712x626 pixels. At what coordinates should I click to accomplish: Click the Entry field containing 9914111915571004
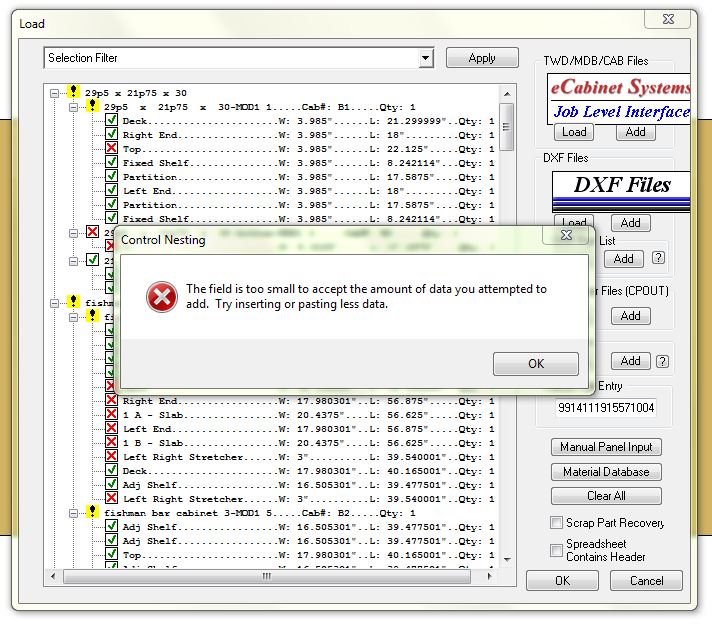point(606,408)
